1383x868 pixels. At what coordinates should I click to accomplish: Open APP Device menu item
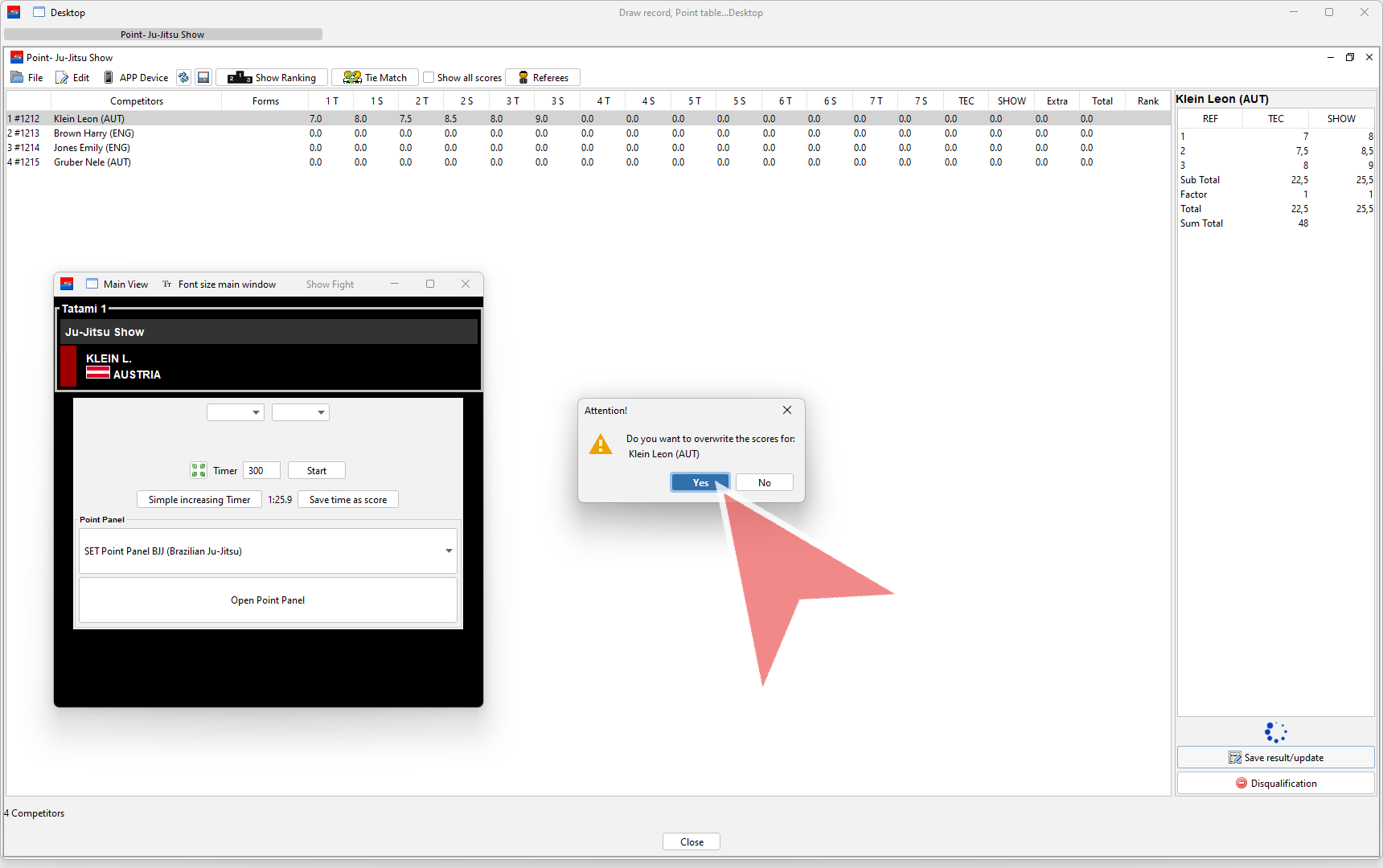point(136,77)
